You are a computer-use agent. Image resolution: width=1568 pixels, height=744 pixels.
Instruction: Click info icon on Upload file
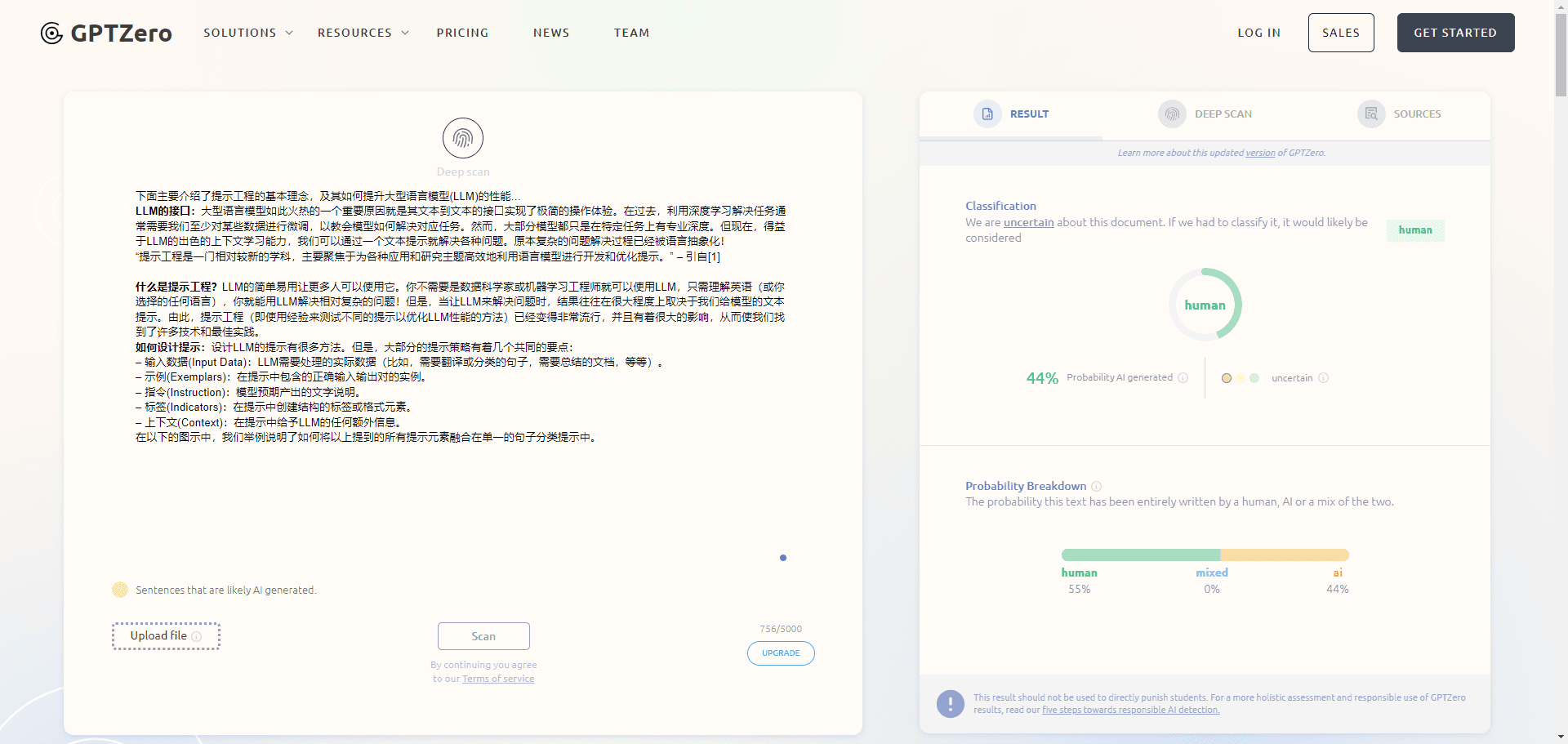coord(196,636)
